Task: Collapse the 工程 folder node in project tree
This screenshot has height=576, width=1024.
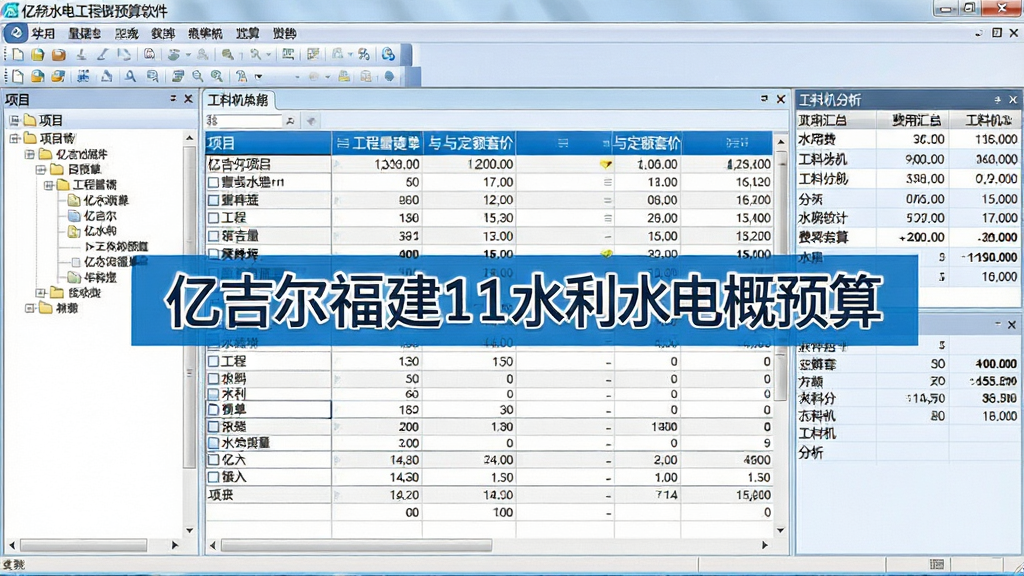Action: click(49, 185)
